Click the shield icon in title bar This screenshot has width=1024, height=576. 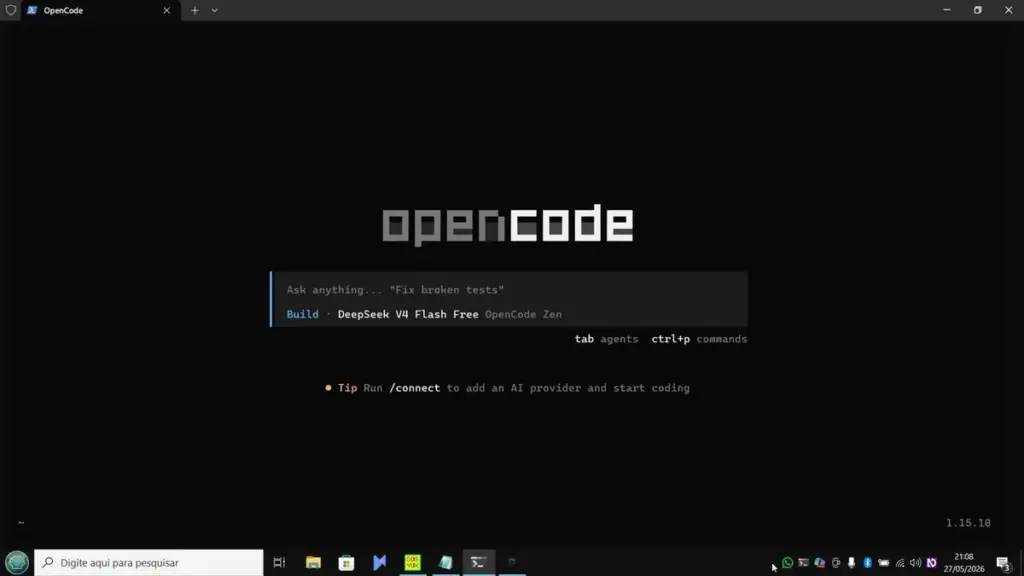(x=10, y=10)
